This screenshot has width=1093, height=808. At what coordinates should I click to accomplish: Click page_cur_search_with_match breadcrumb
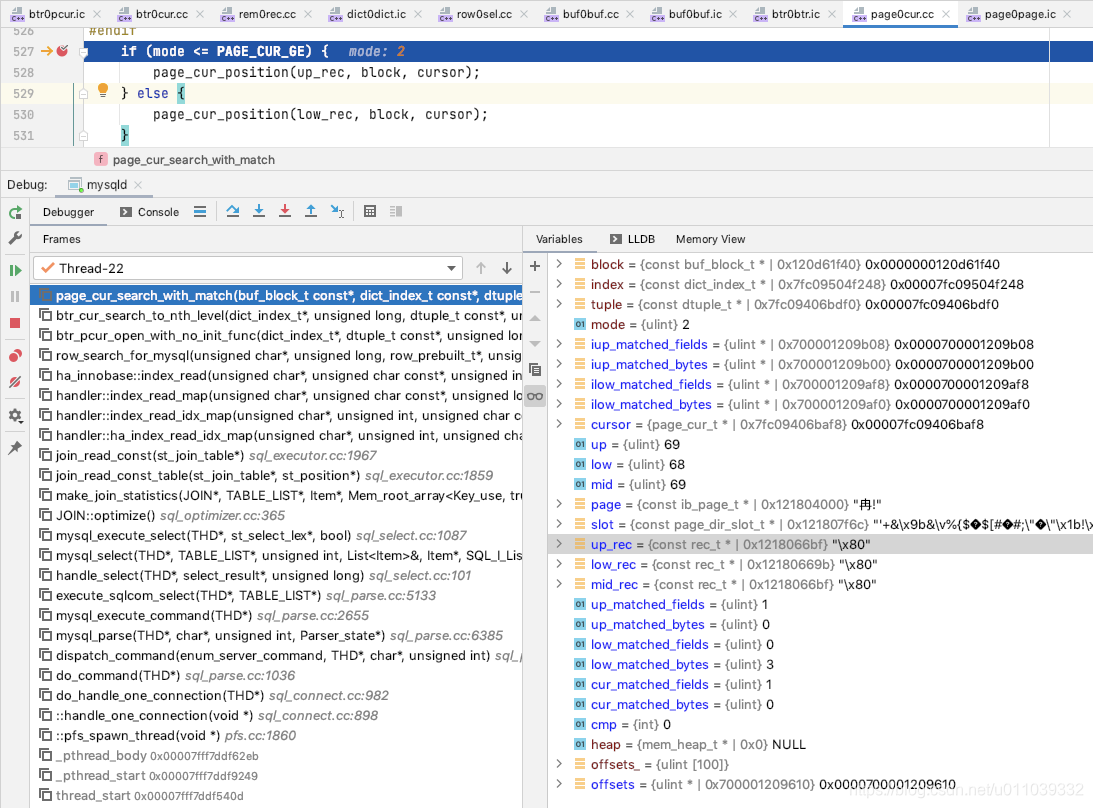pyautogui.click(x=194, y=160)
